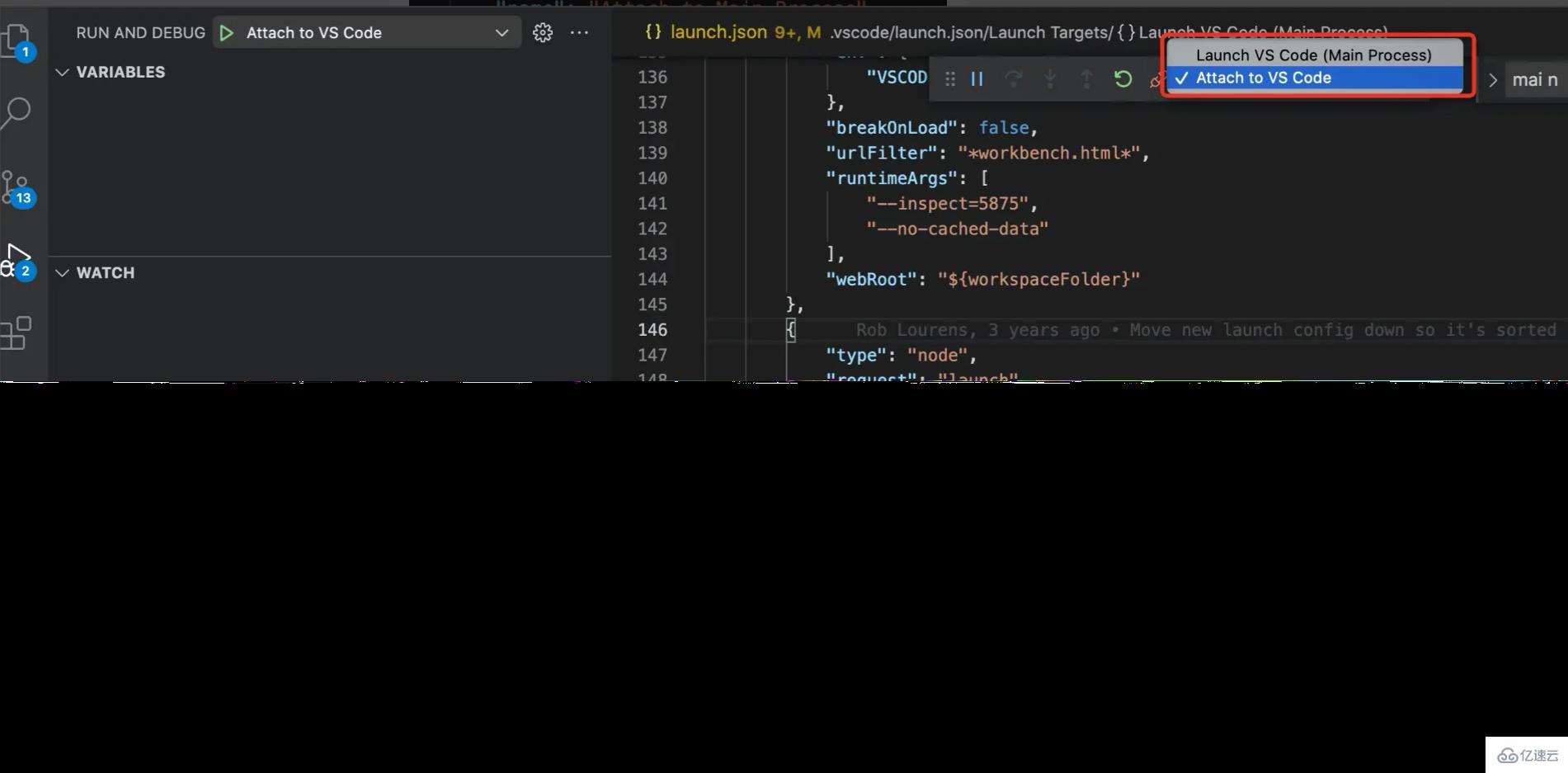The image size is (1568, 773).
Task: Open Source Control view with 13 changes
Action: (x=16, y=188)
